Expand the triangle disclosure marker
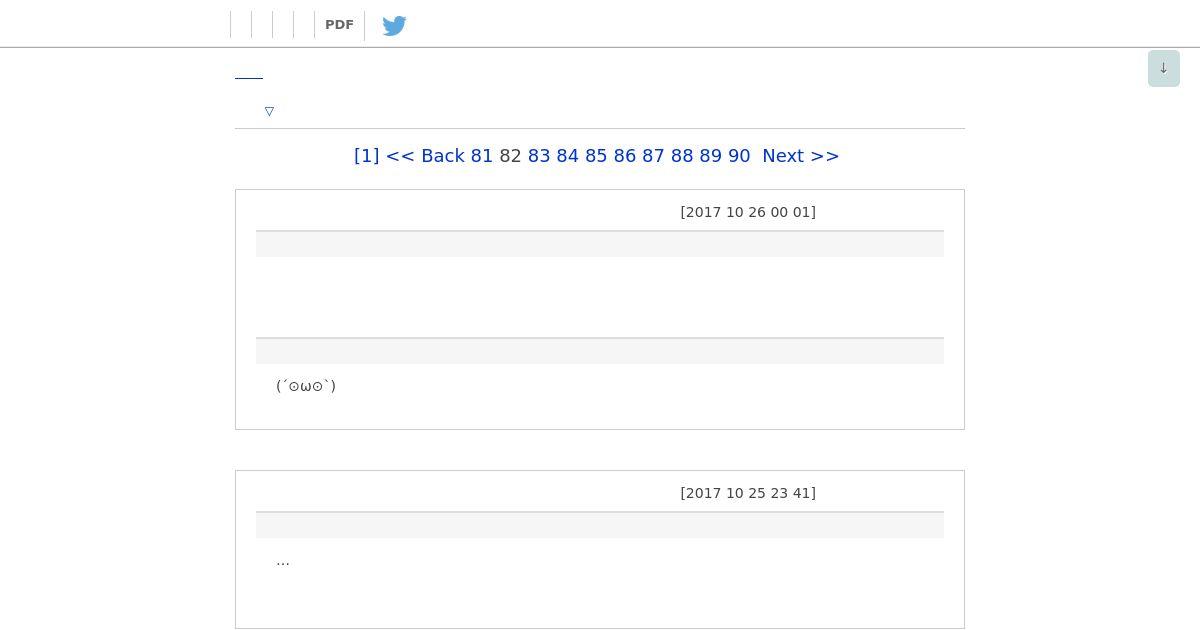This screenshot has height=630, width=1200. [269, 111]
